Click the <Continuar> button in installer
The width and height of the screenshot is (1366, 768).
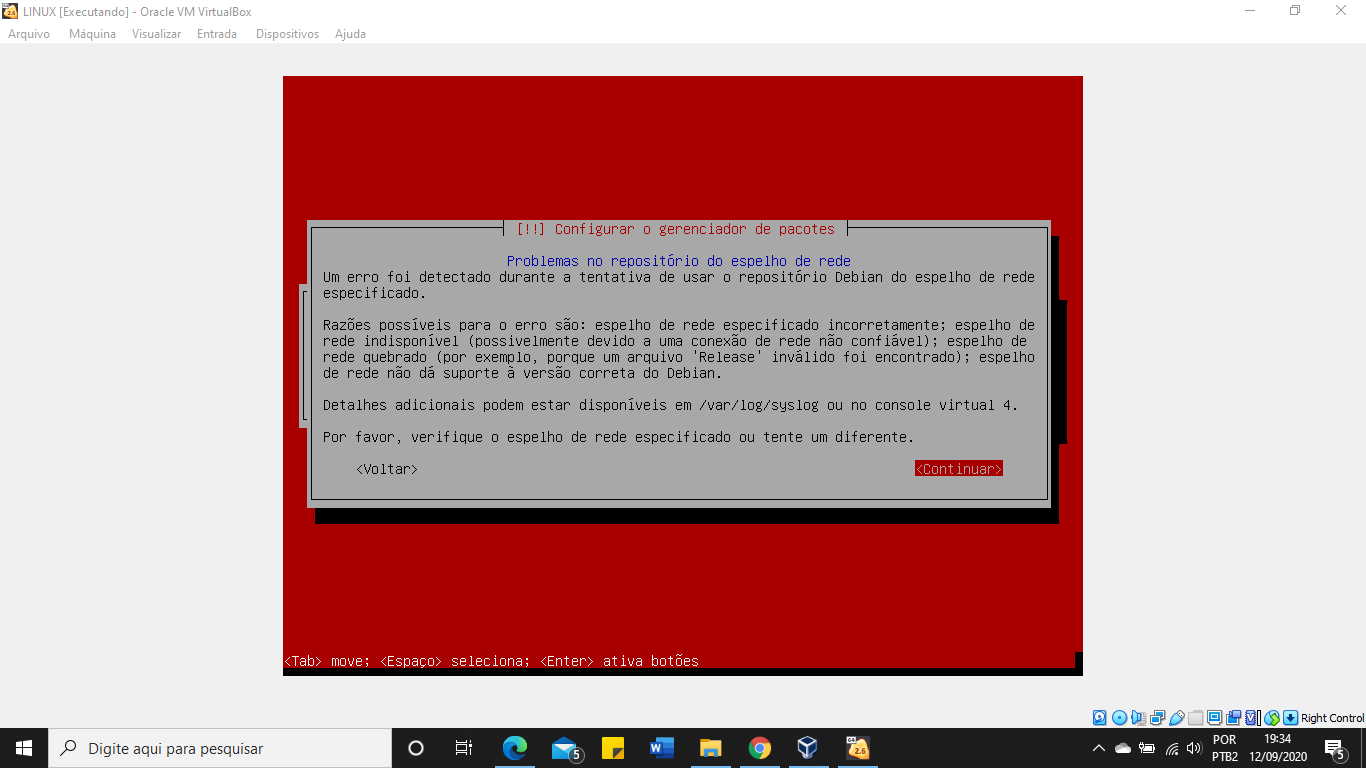pyautogui.click(x=958, y=469)
